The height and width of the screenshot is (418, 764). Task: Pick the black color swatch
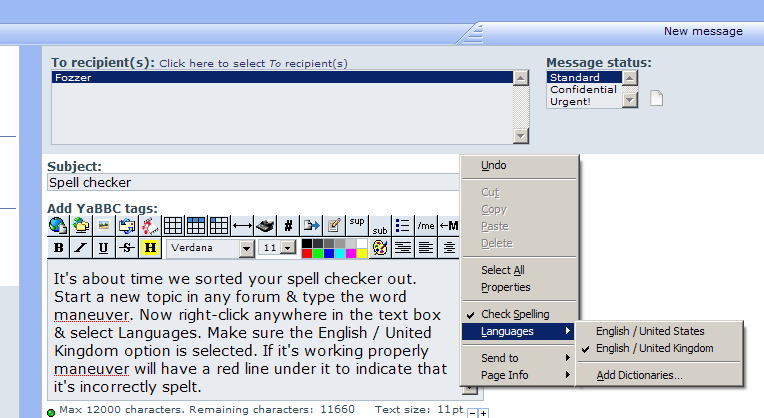pos(307,243)
